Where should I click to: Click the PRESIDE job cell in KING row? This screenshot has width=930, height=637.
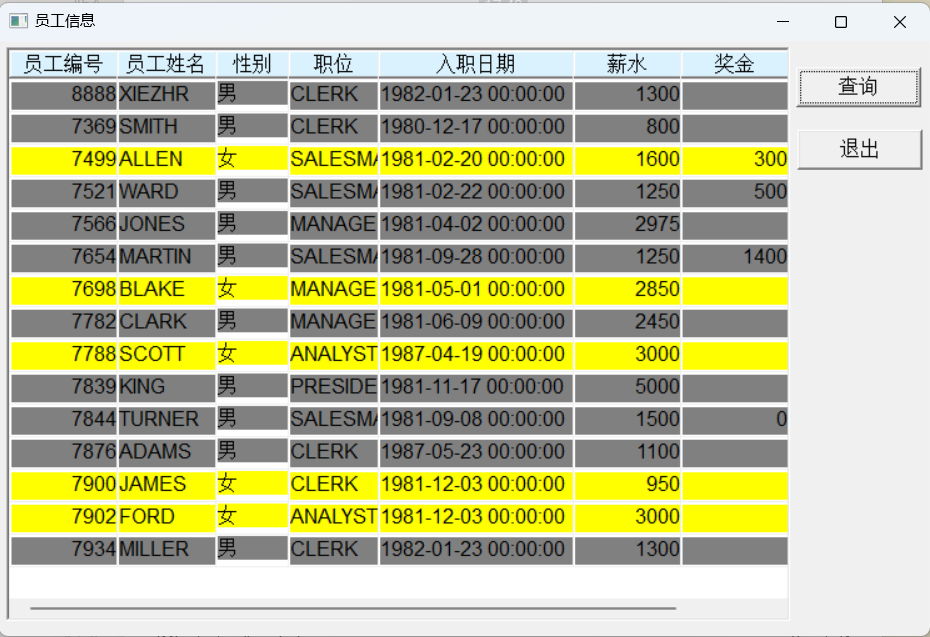pos(333,387)
